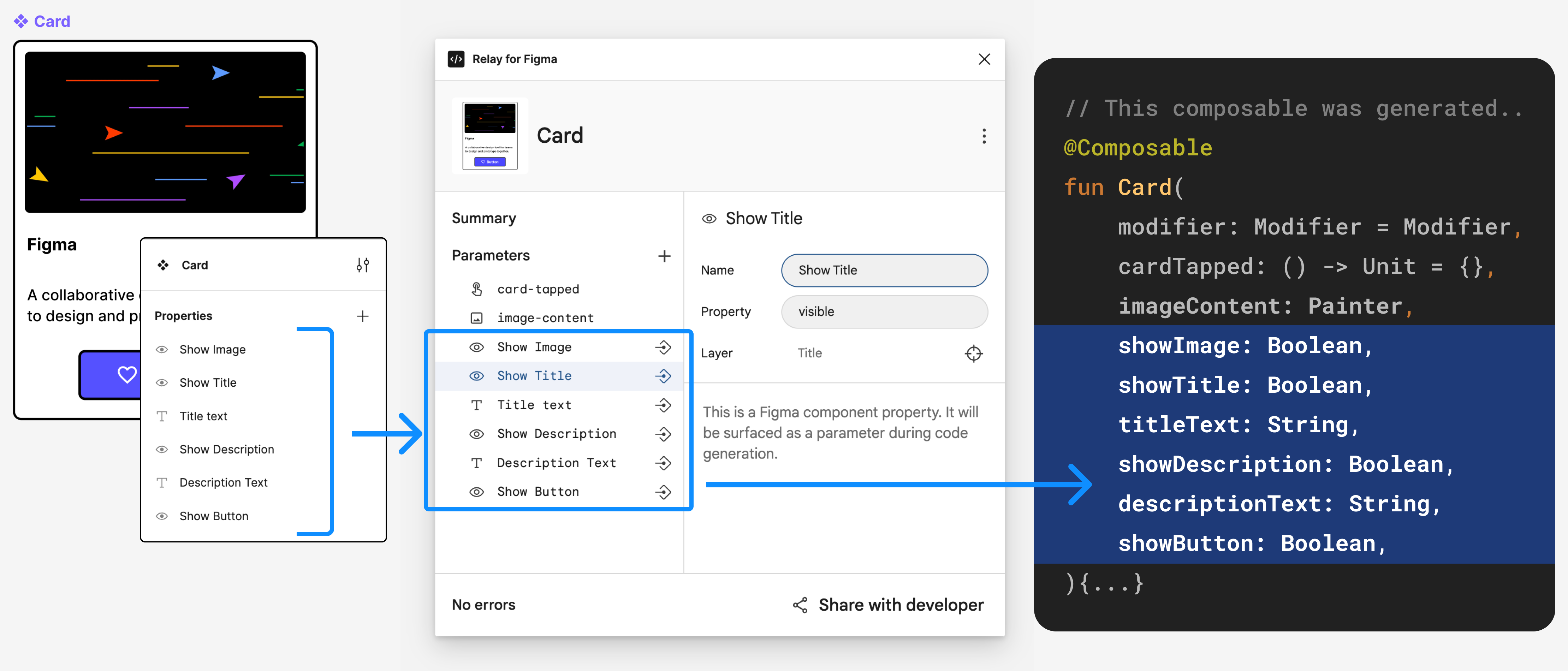Click the three-dot overflow menu icon
The image size is (1568, 671).
(984, 136)
